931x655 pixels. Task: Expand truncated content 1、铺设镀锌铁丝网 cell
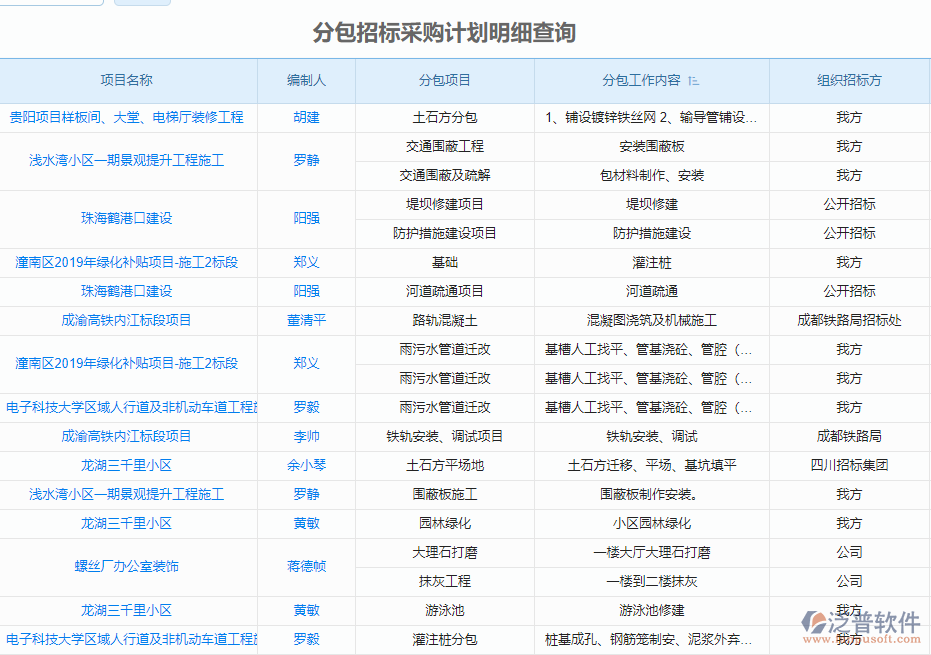click(x=647, y=117)
